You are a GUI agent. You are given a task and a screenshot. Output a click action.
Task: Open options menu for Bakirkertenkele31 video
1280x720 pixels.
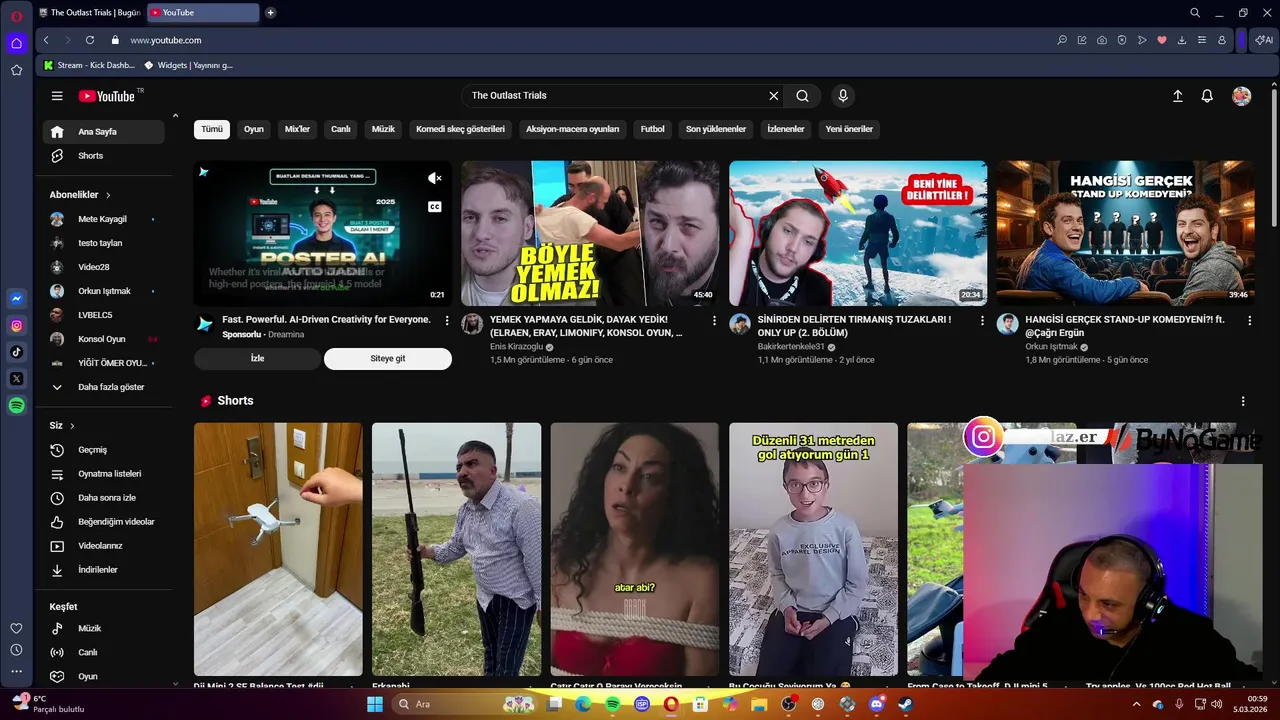tap(982, 321)
